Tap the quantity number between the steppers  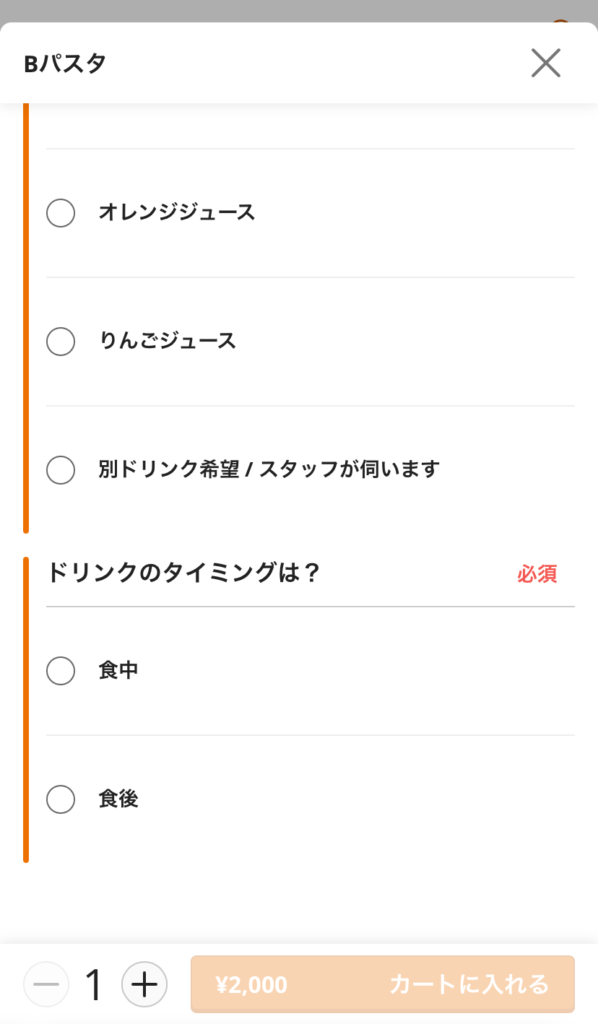pos(94,984)
